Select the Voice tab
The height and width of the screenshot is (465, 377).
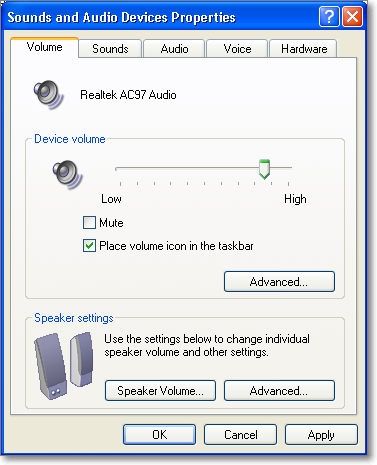point(237,49)
